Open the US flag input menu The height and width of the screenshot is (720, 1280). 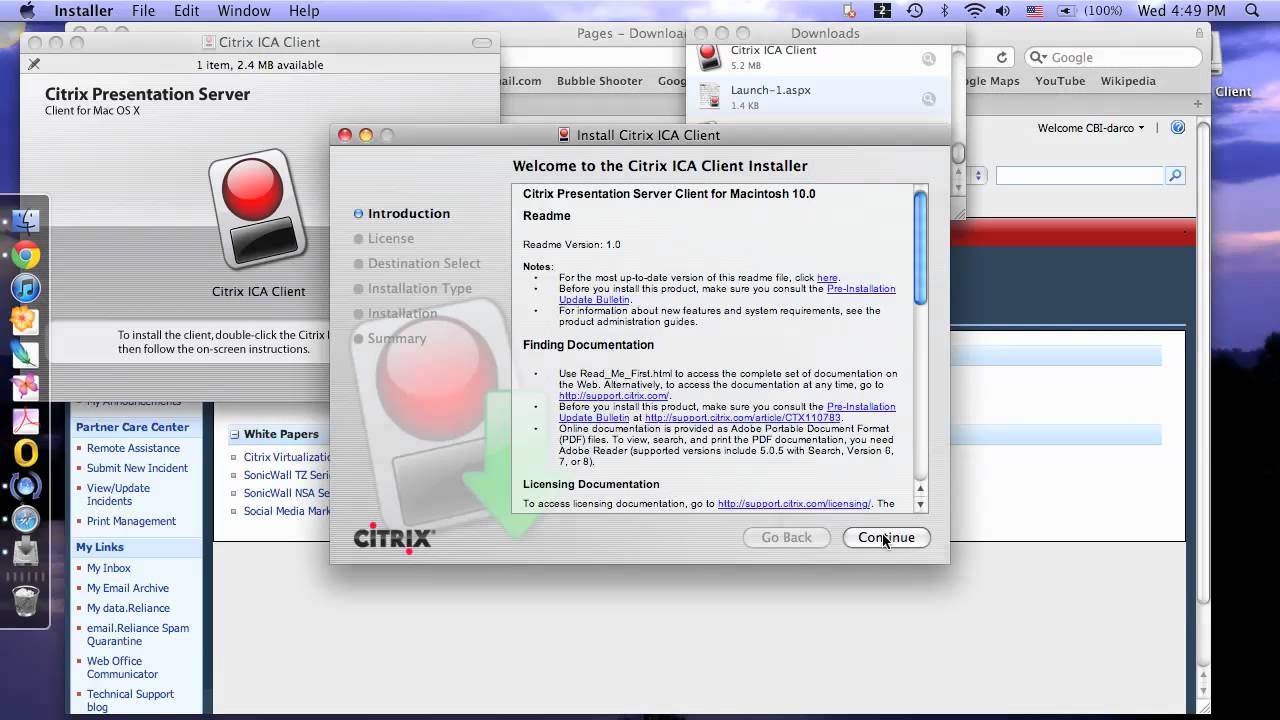(x=1035, y=11)
